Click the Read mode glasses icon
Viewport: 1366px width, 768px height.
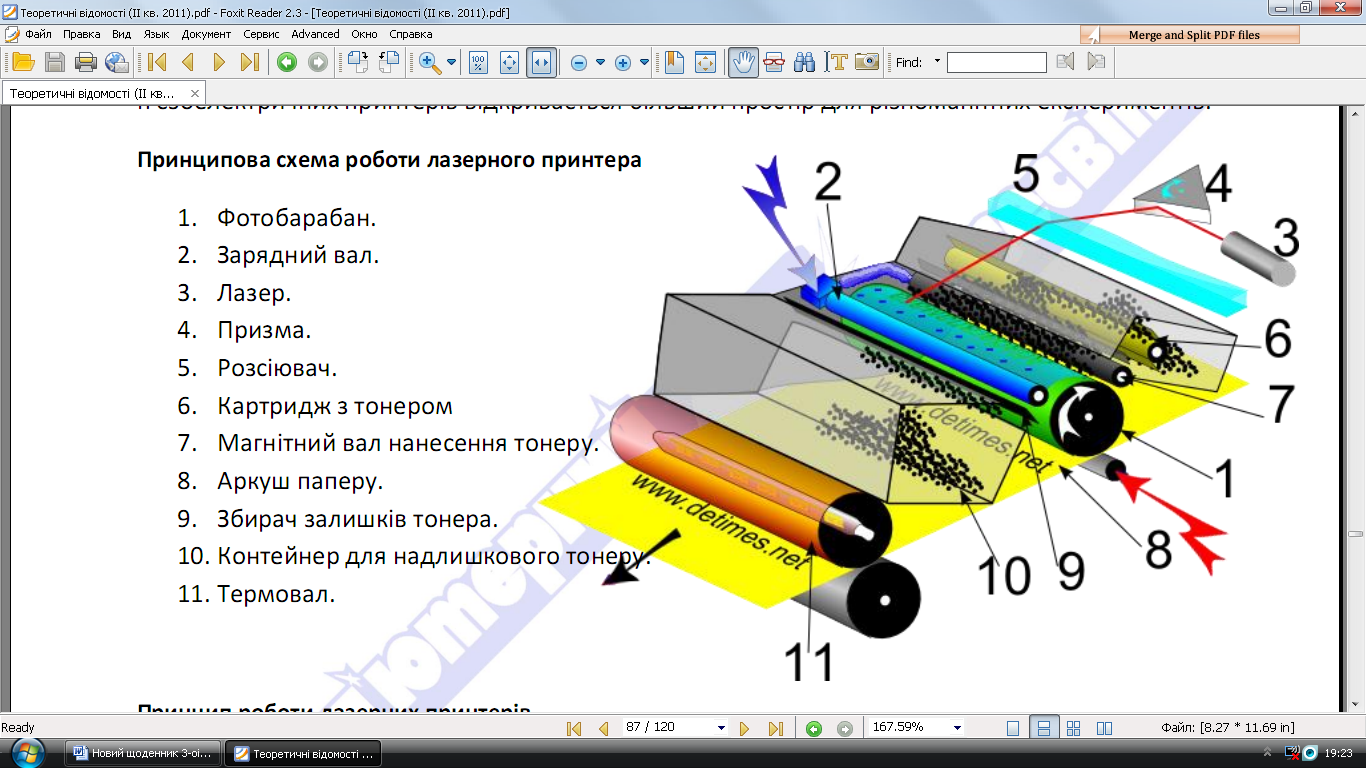coord(774,62)
